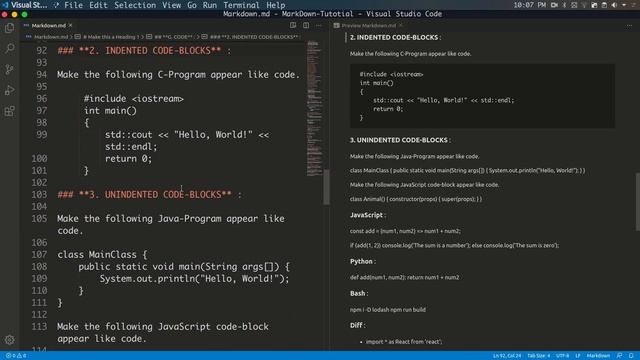Click the clock showing 10:07 PM
Image resolution: width=640 pixels, height=360 pixels.
coord(530,5)
